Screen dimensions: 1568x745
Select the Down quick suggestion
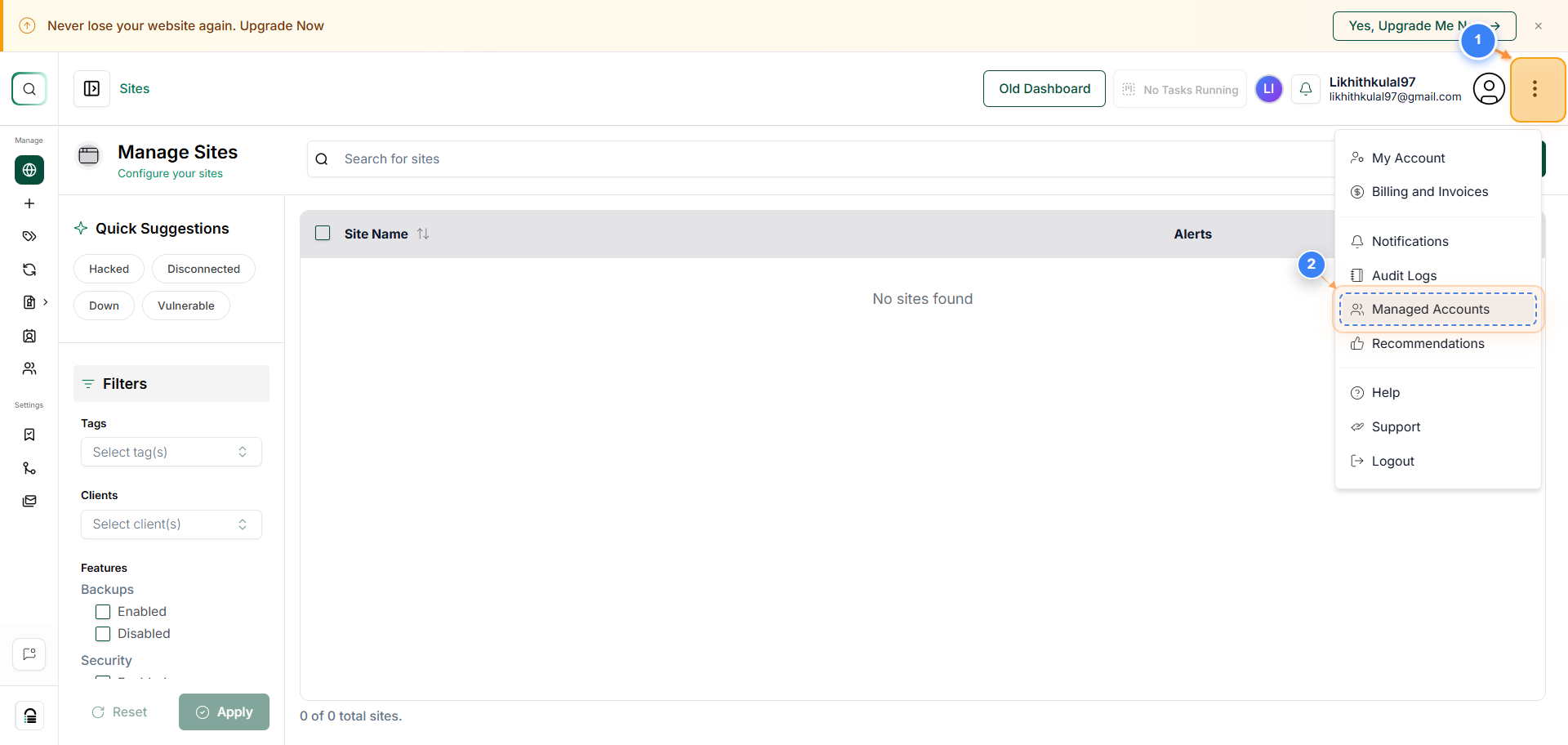coord(104,306)
